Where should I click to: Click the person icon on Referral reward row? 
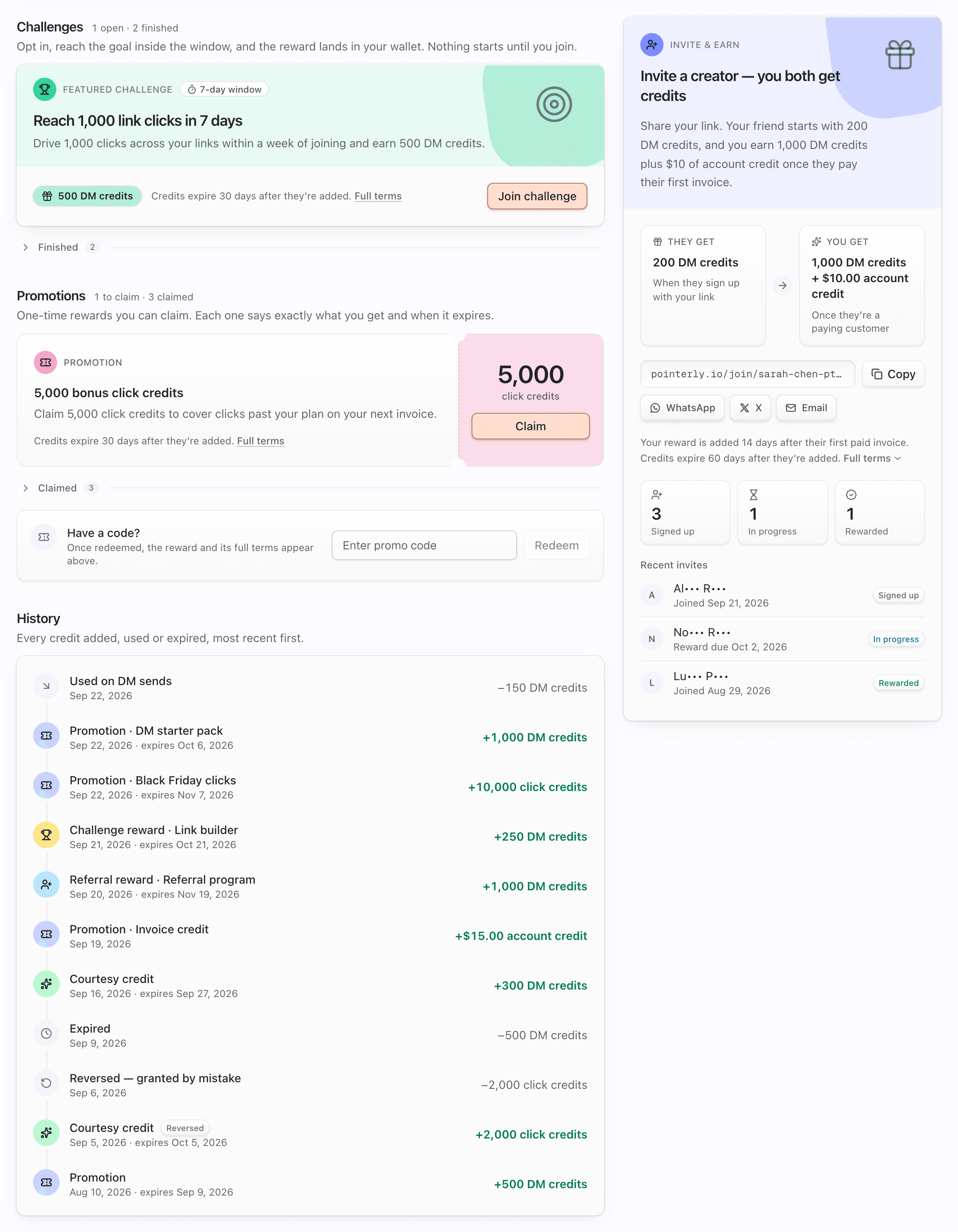(x=46, y=884)
